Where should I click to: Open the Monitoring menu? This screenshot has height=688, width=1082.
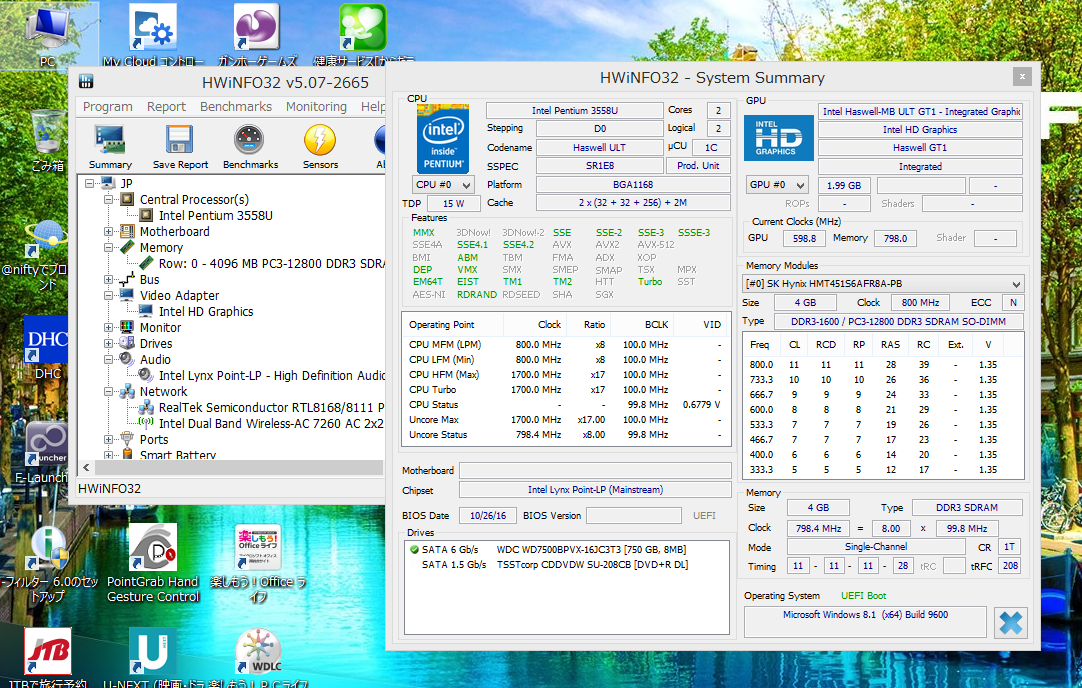click(316, 106)
